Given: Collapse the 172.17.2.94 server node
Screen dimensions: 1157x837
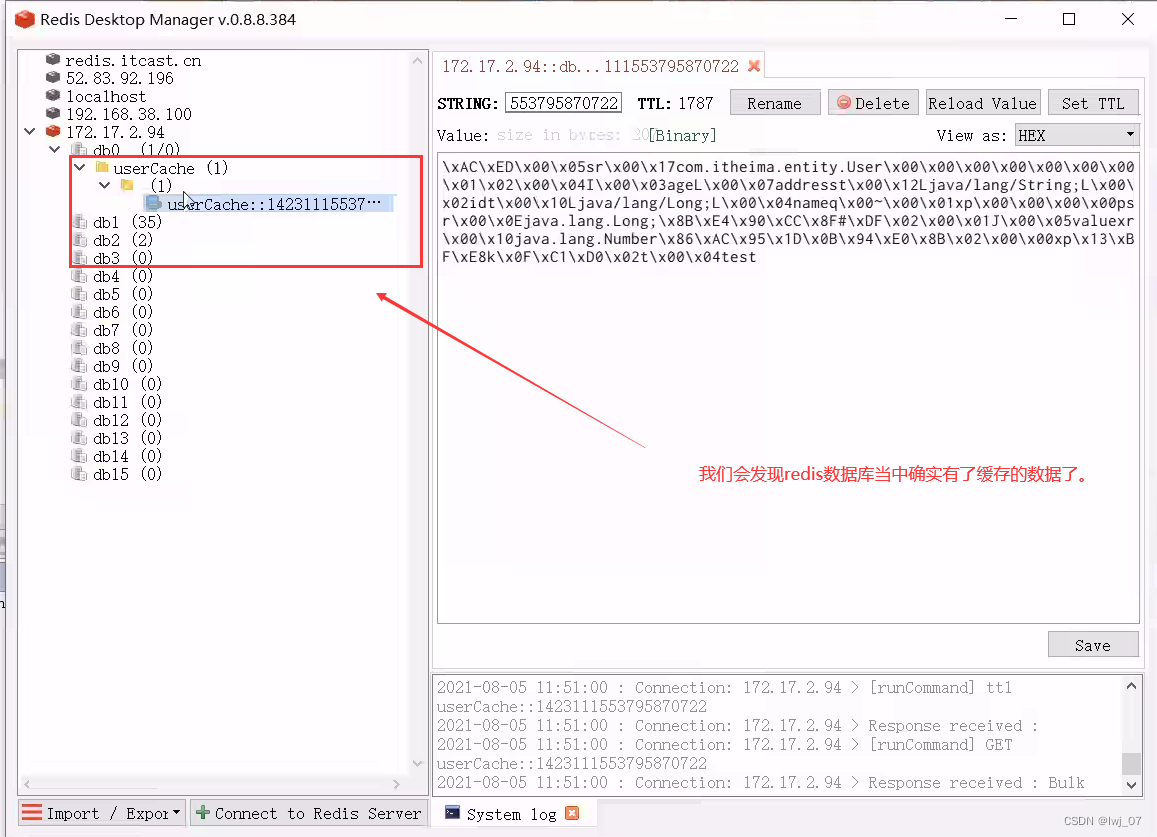Looking at the screenshot, I should coord(30,131).
